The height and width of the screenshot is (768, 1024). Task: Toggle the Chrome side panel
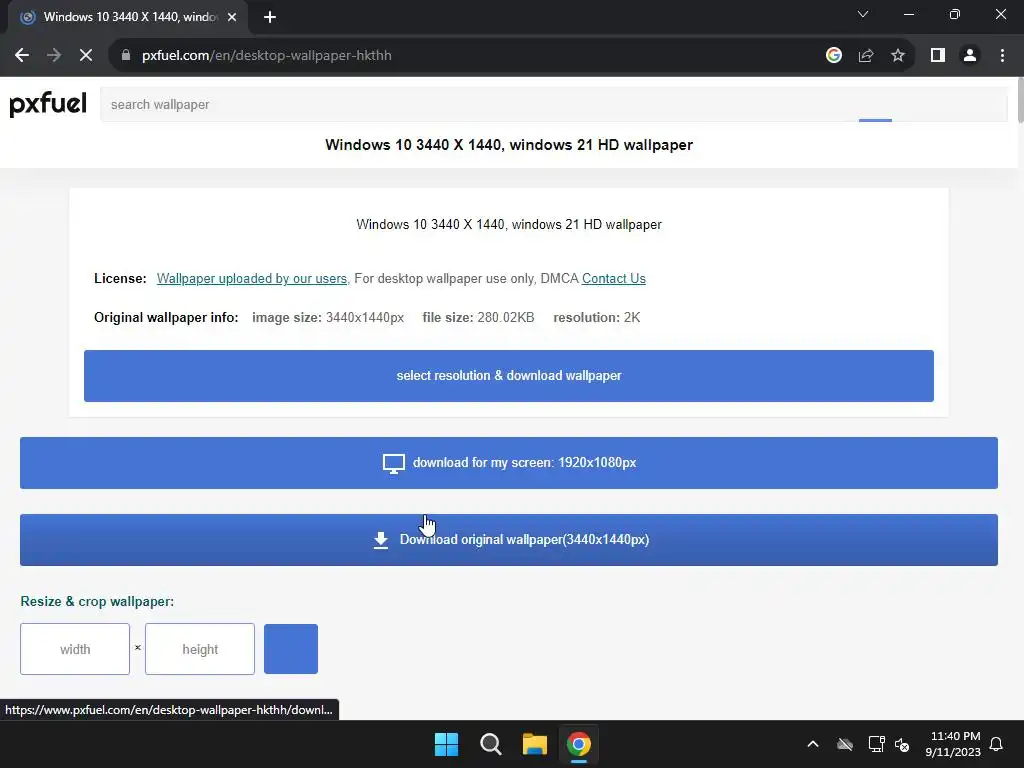[938, 56]
